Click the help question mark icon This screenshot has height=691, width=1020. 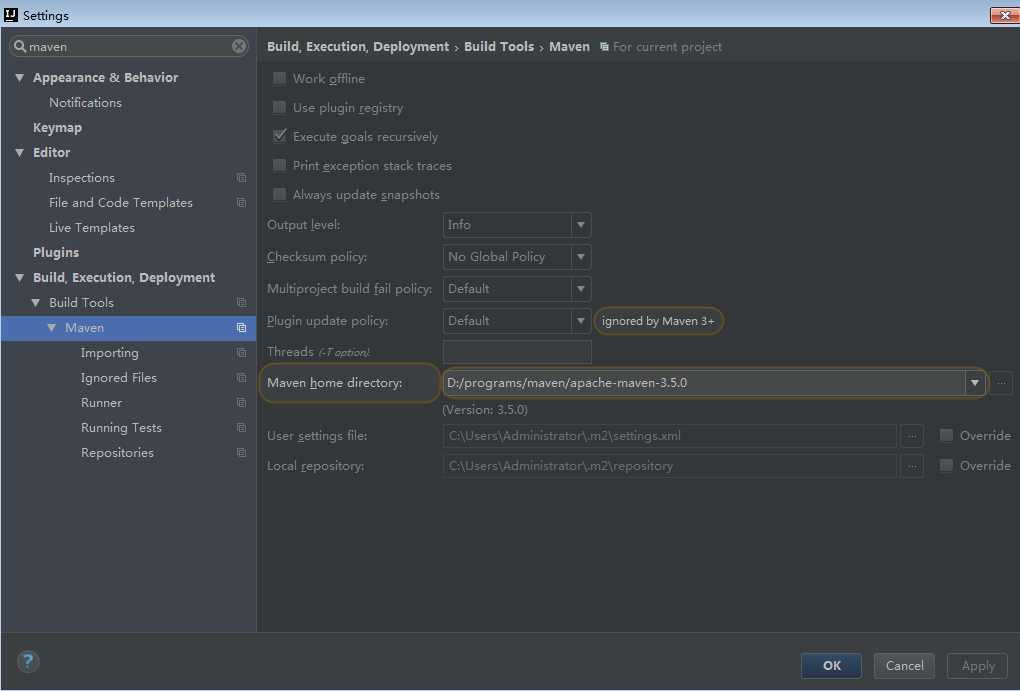(x=28, y=661)
